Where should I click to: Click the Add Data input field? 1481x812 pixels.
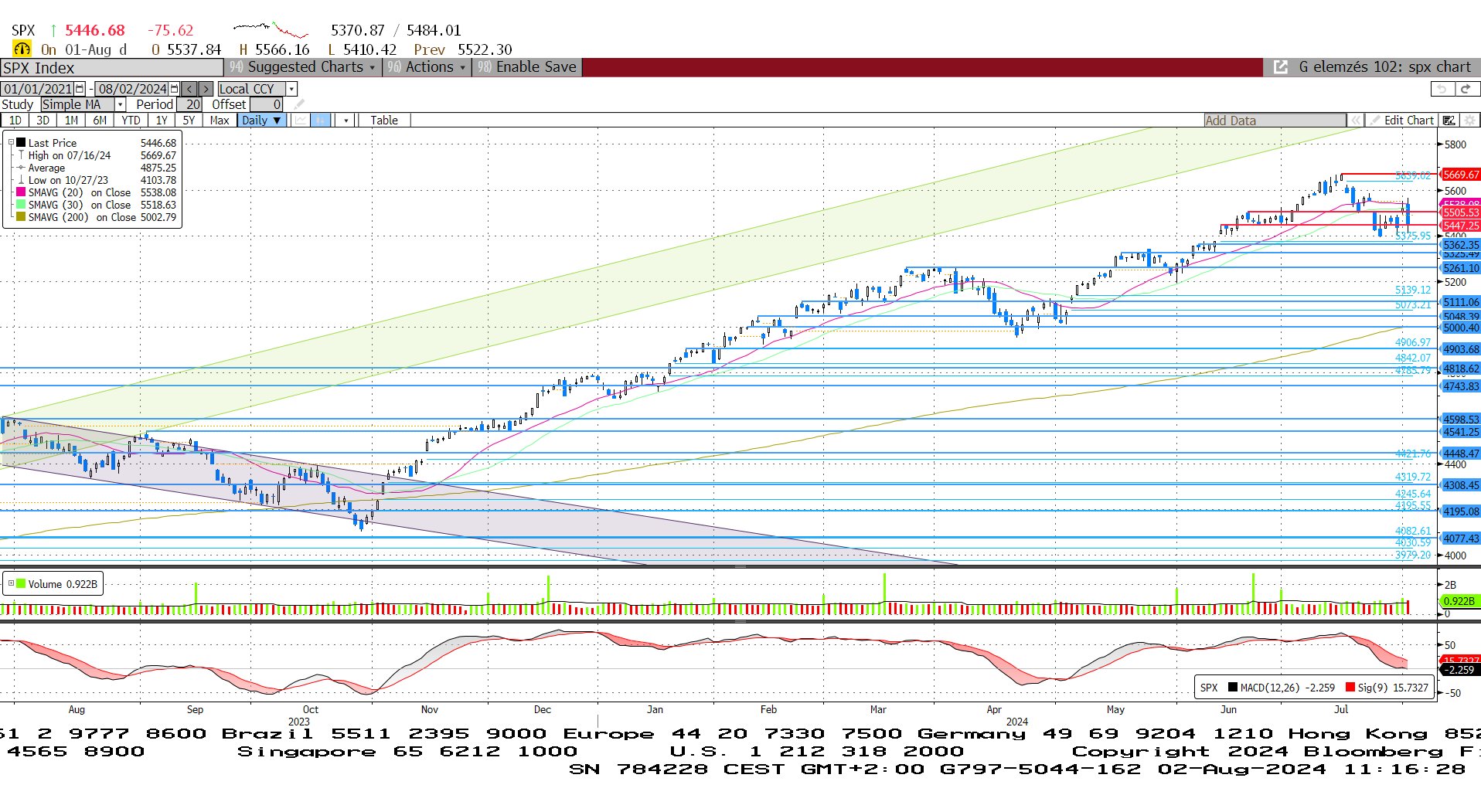[1275, 121]
